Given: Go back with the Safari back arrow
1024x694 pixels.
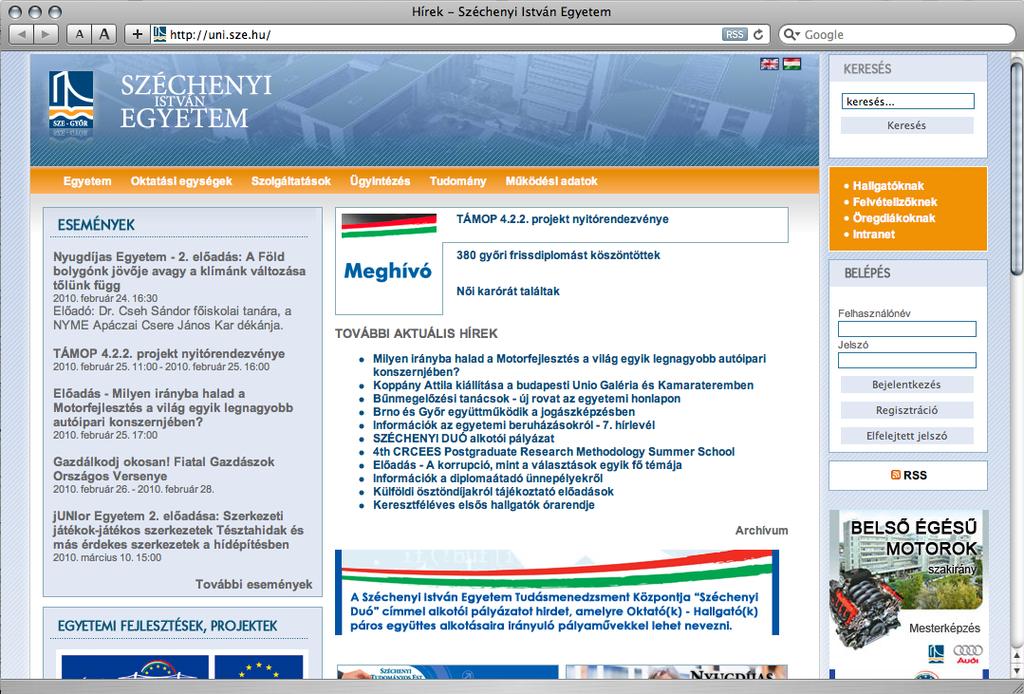Looking at the screenshot, I should pyautogui.click(x=21, y=34).
